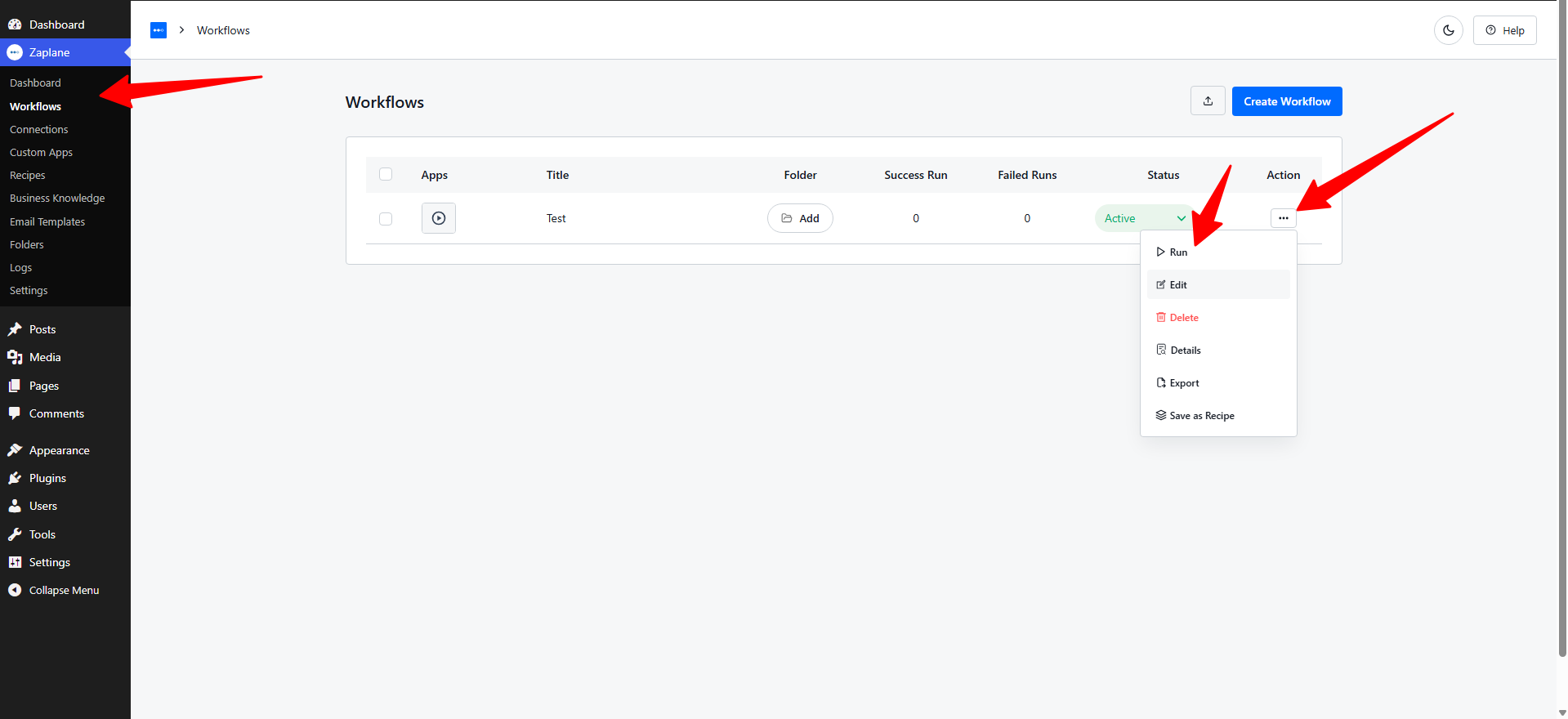Screen dimensions: 1568x719
Task: Click the Plugins plug icon
Action: click(x=15, y=478)
